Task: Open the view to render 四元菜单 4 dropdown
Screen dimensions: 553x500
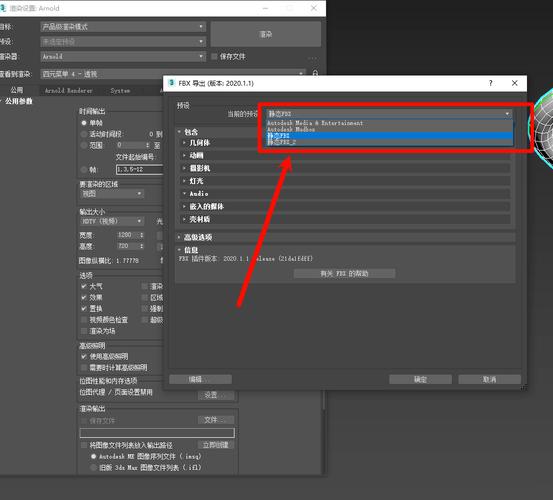Action: click(x=173, y=74)
